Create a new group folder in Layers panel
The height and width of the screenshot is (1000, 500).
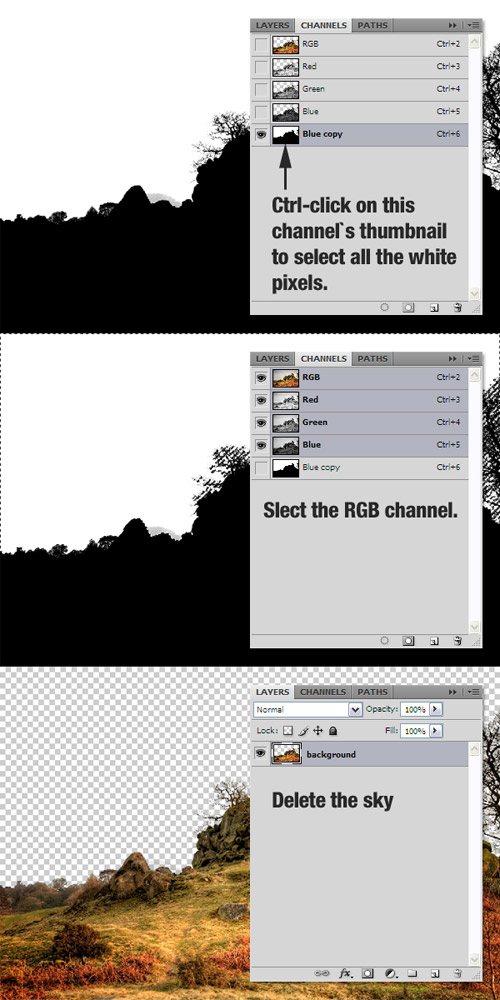tap(412, 973)
